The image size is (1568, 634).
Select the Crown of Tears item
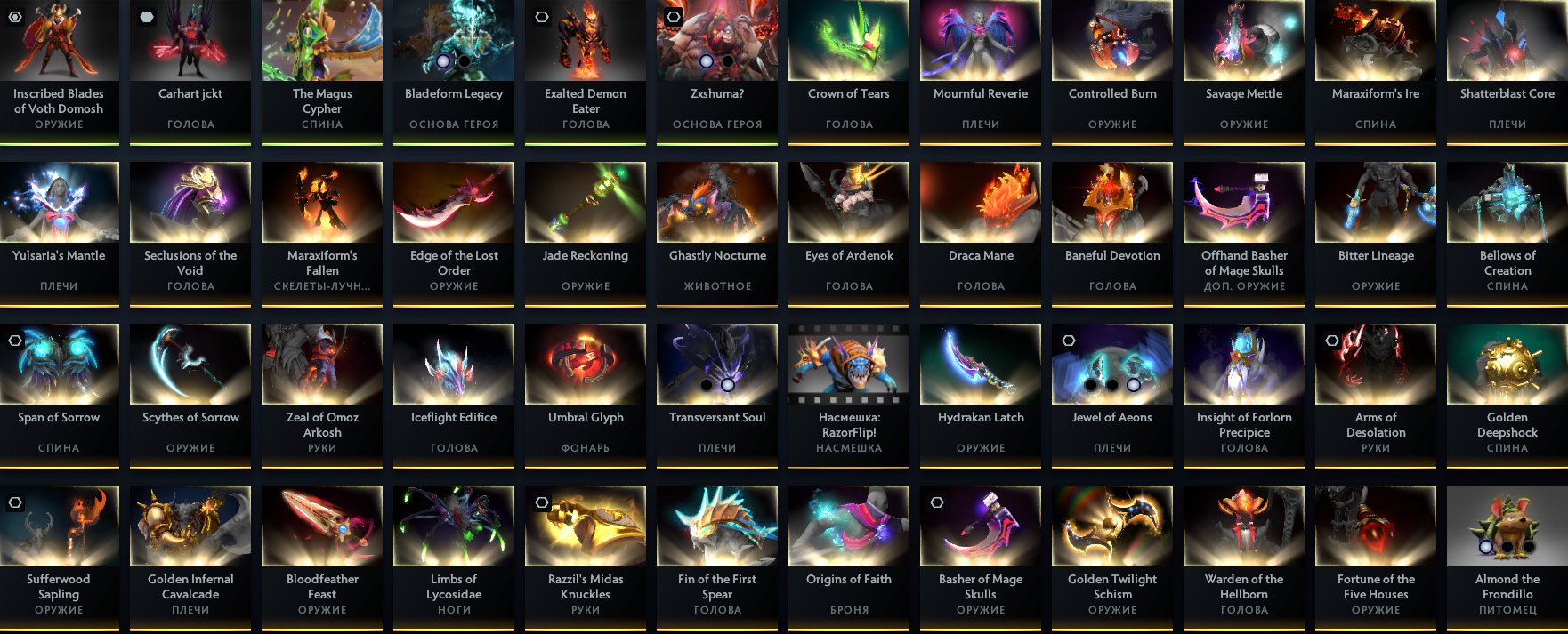[x=849, y=71]
